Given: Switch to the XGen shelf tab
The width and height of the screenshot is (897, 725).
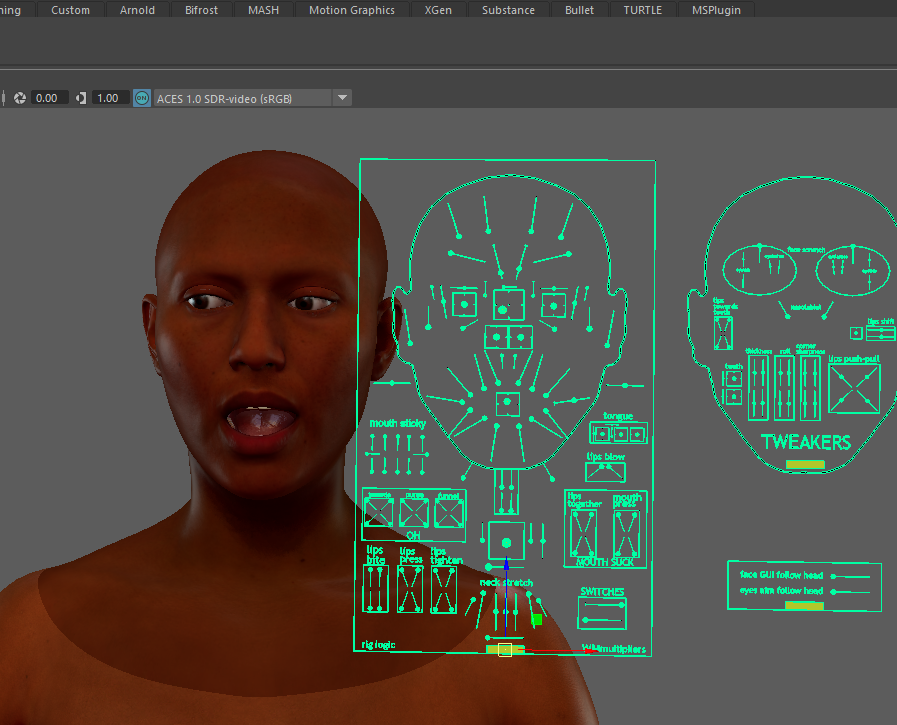Looking at the screenshot, I should [438, 10].
